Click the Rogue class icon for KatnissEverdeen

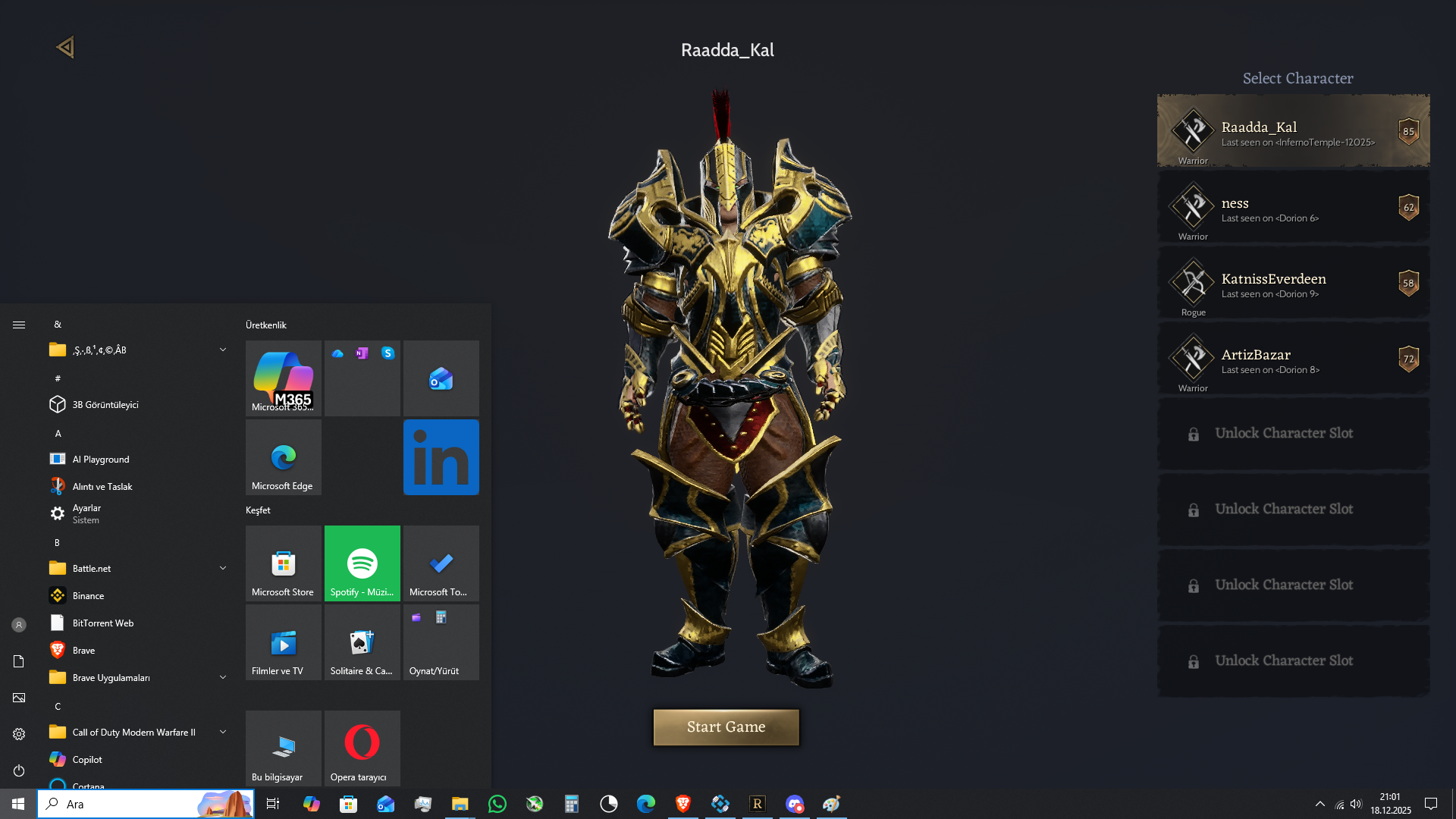(1193, 282)
